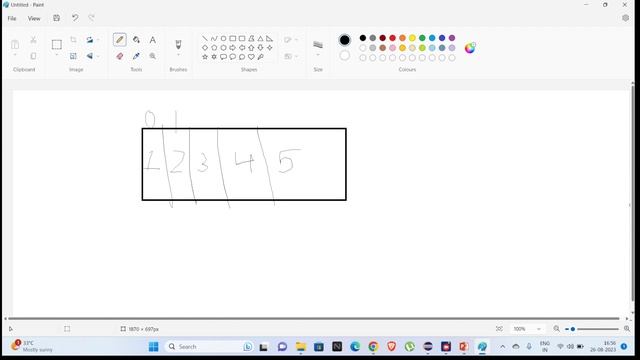This screenshot has width=640, height=360.
Task: Click the Save icon
Action: tap(57, 18)
